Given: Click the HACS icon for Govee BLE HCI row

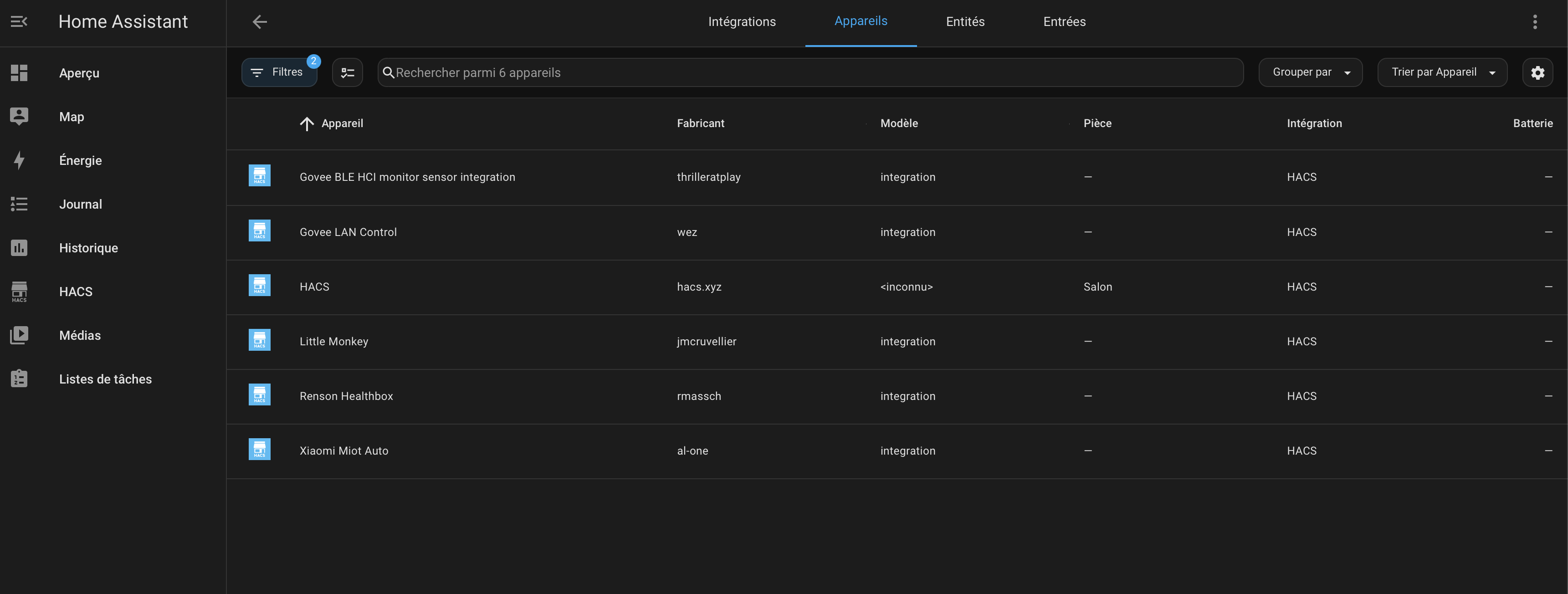Looking at the screenshot, I should [x=259, y=176].
